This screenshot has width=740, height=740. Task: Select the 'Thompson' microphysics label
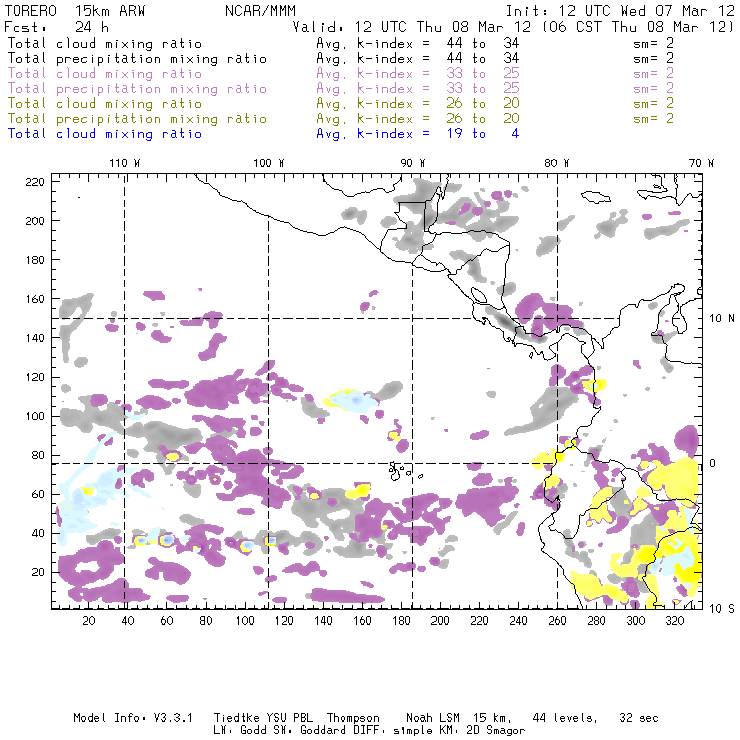pos(353,718)
